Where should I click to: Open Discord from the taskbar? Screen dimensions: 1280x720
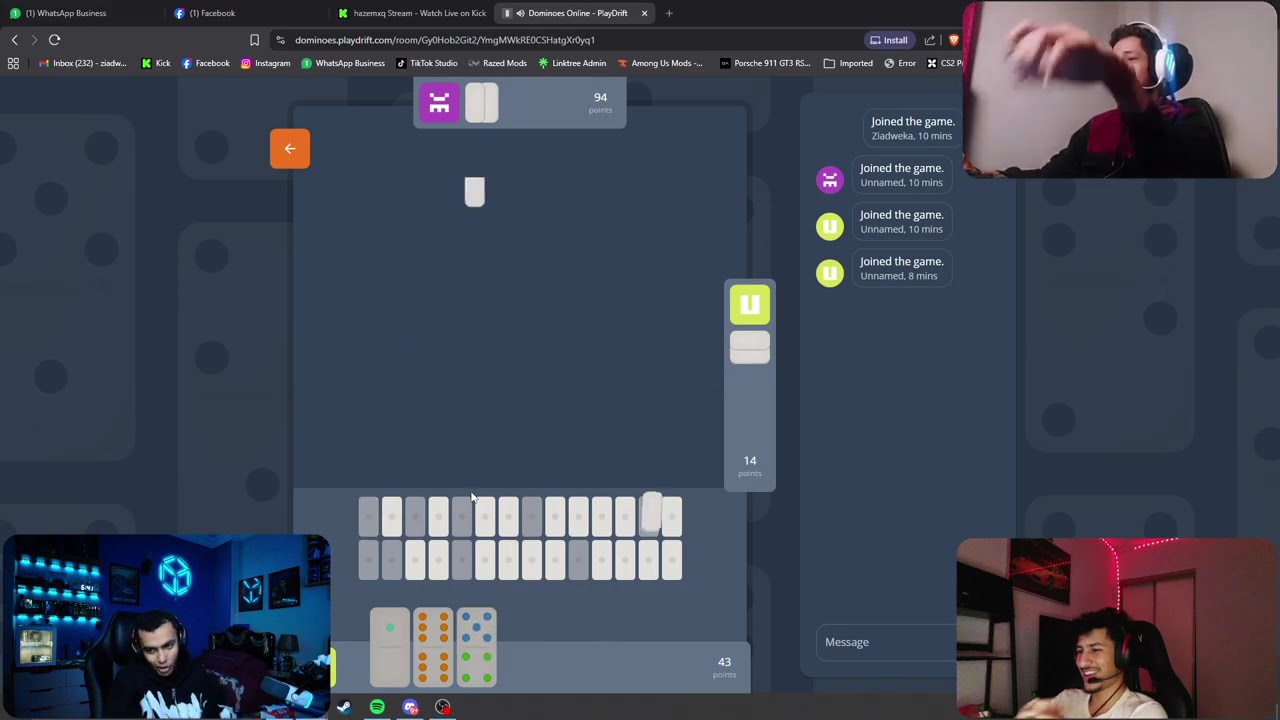coord(410,707)
